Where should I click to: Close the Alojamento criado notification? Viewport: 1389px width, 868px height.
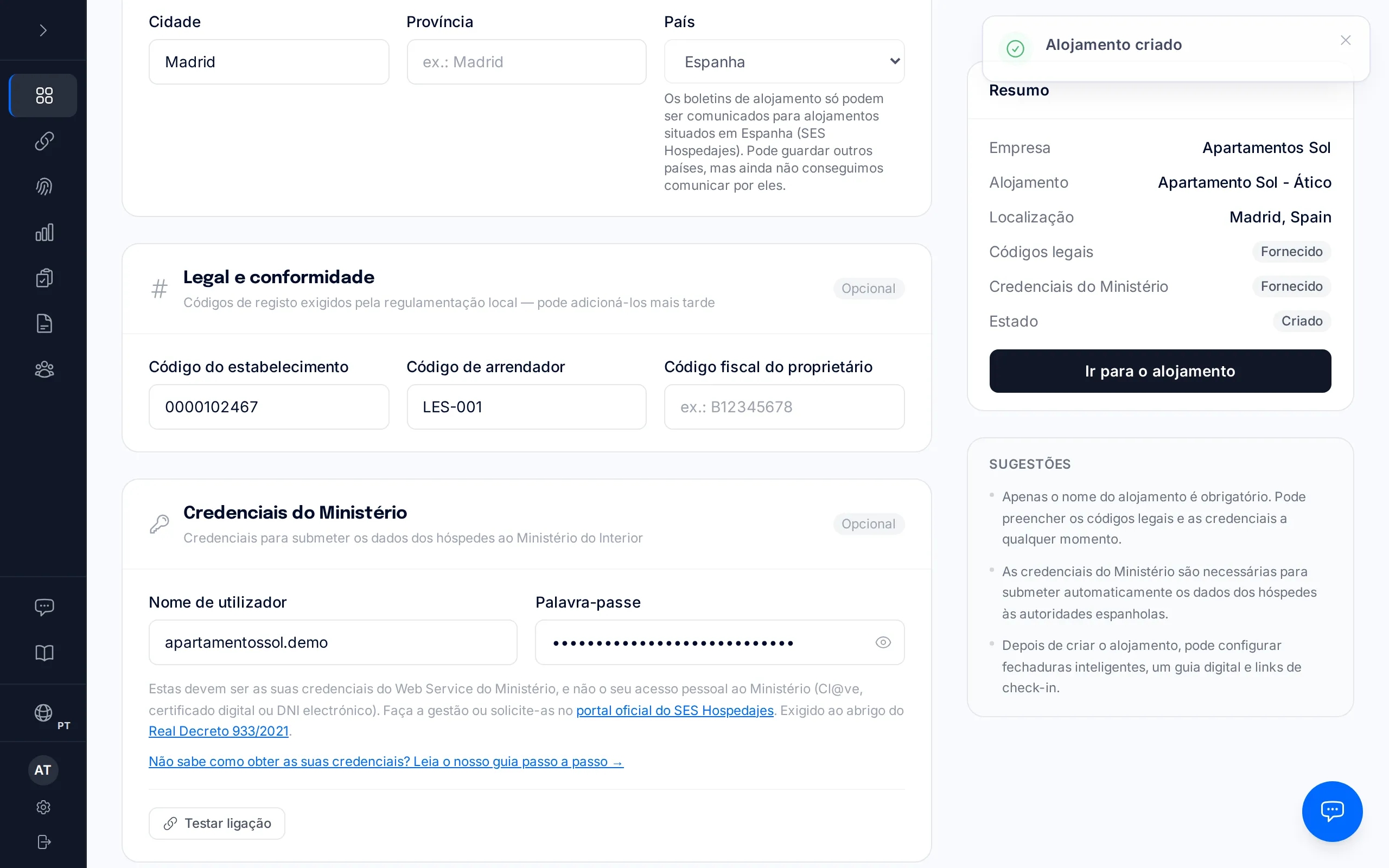point(1346,40)
